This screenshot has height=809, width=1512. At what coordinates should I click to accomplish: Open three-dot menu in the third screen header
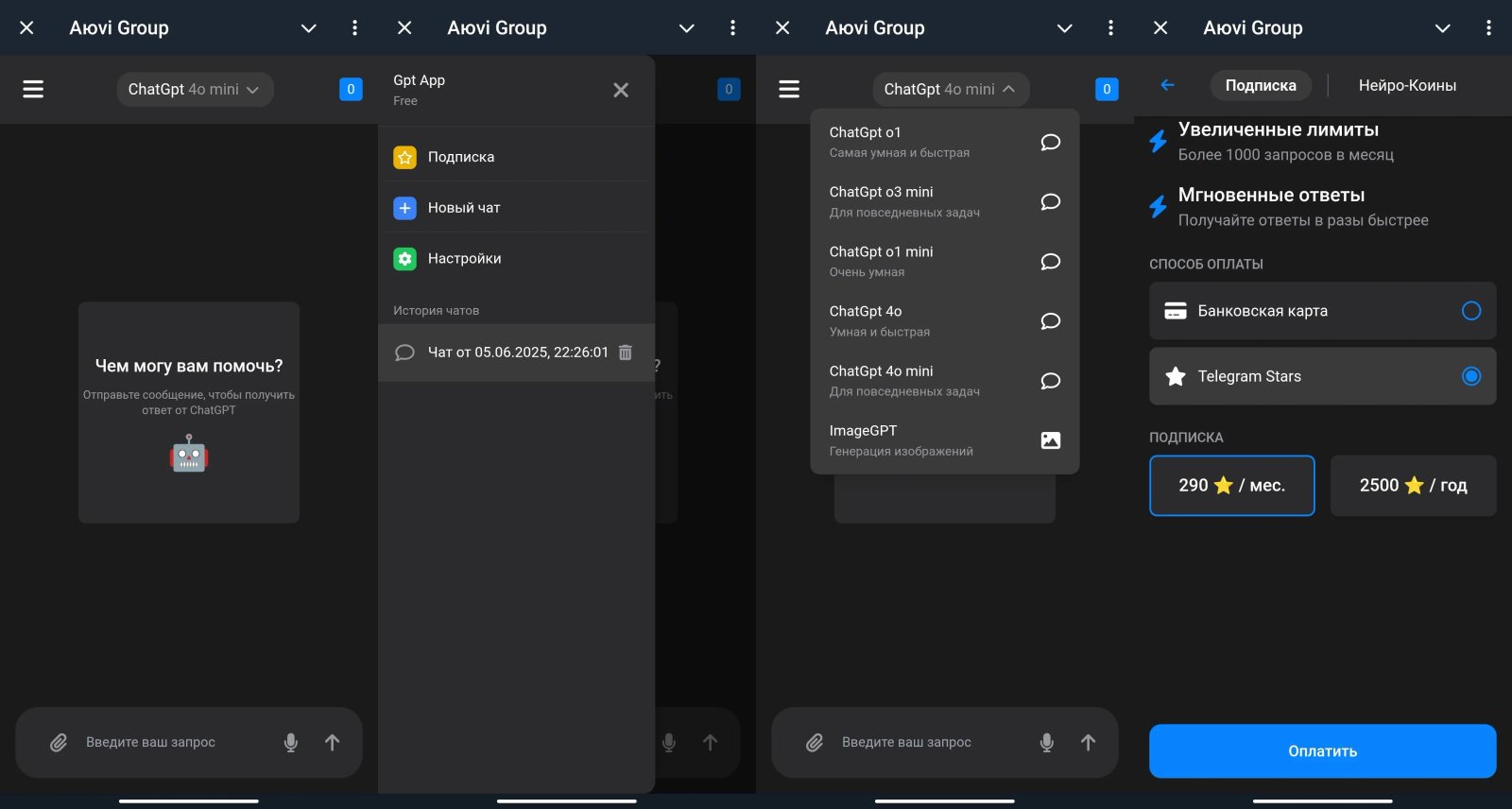point(1110,28)
